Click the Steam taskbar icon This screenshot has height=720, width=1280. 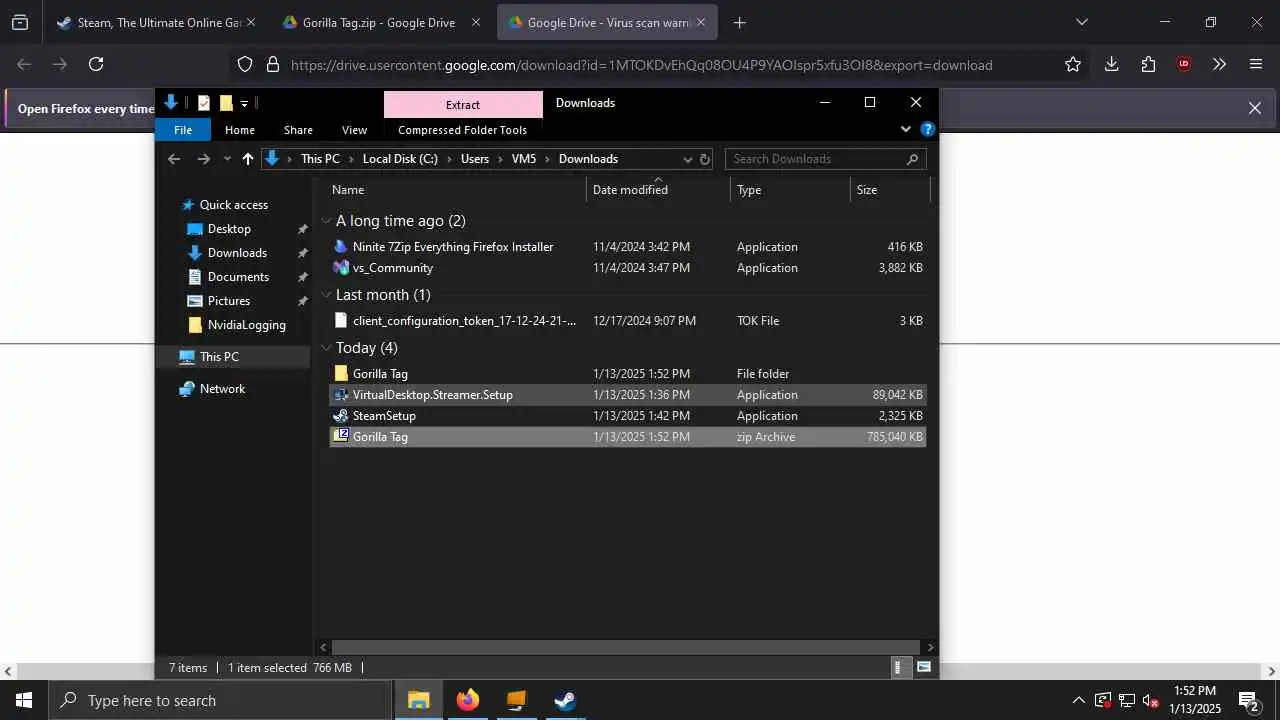pos(565,700)
